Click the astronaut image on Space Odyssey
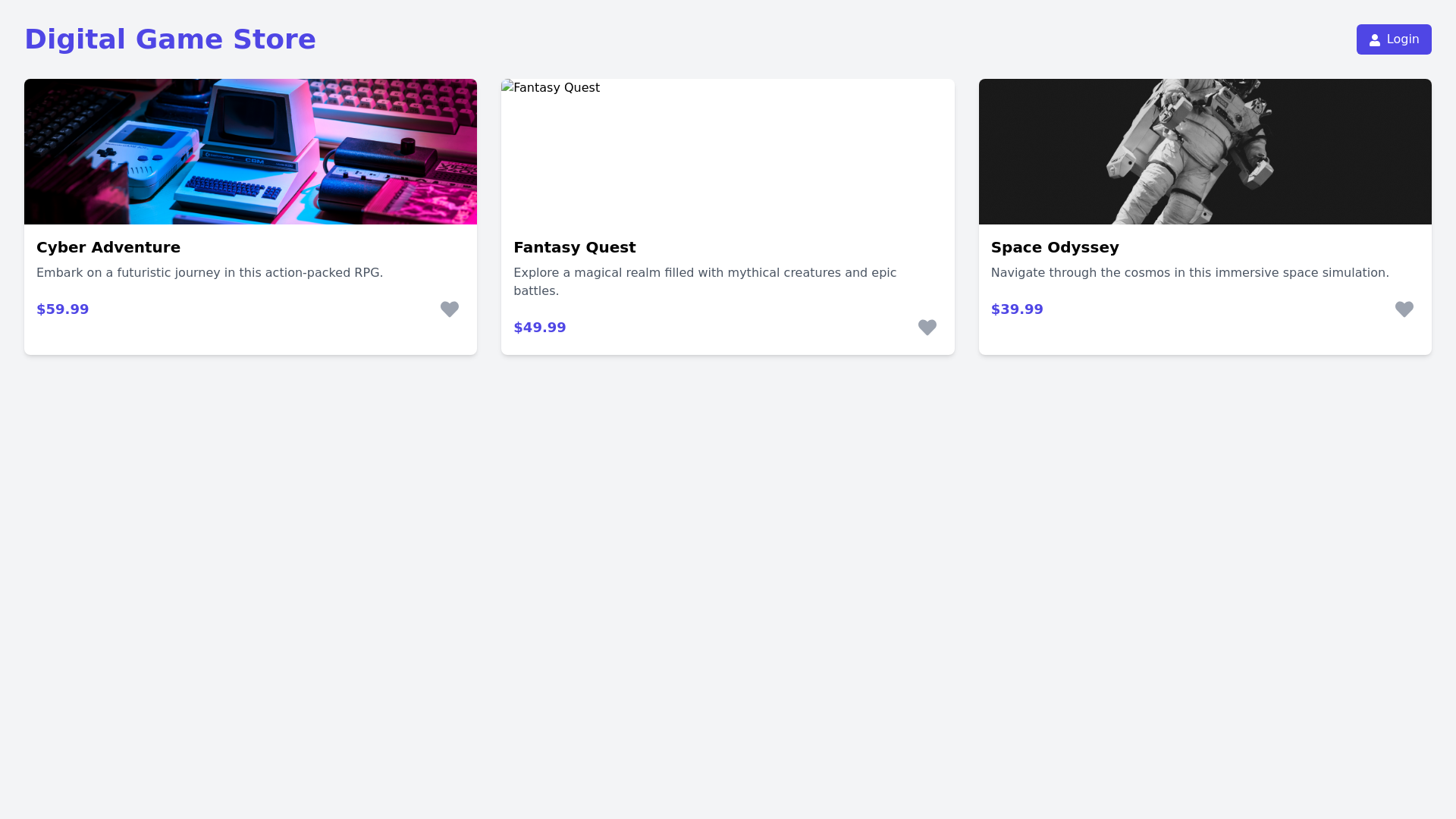This screenshot has height=819, width=1456. pos(1205,152)
